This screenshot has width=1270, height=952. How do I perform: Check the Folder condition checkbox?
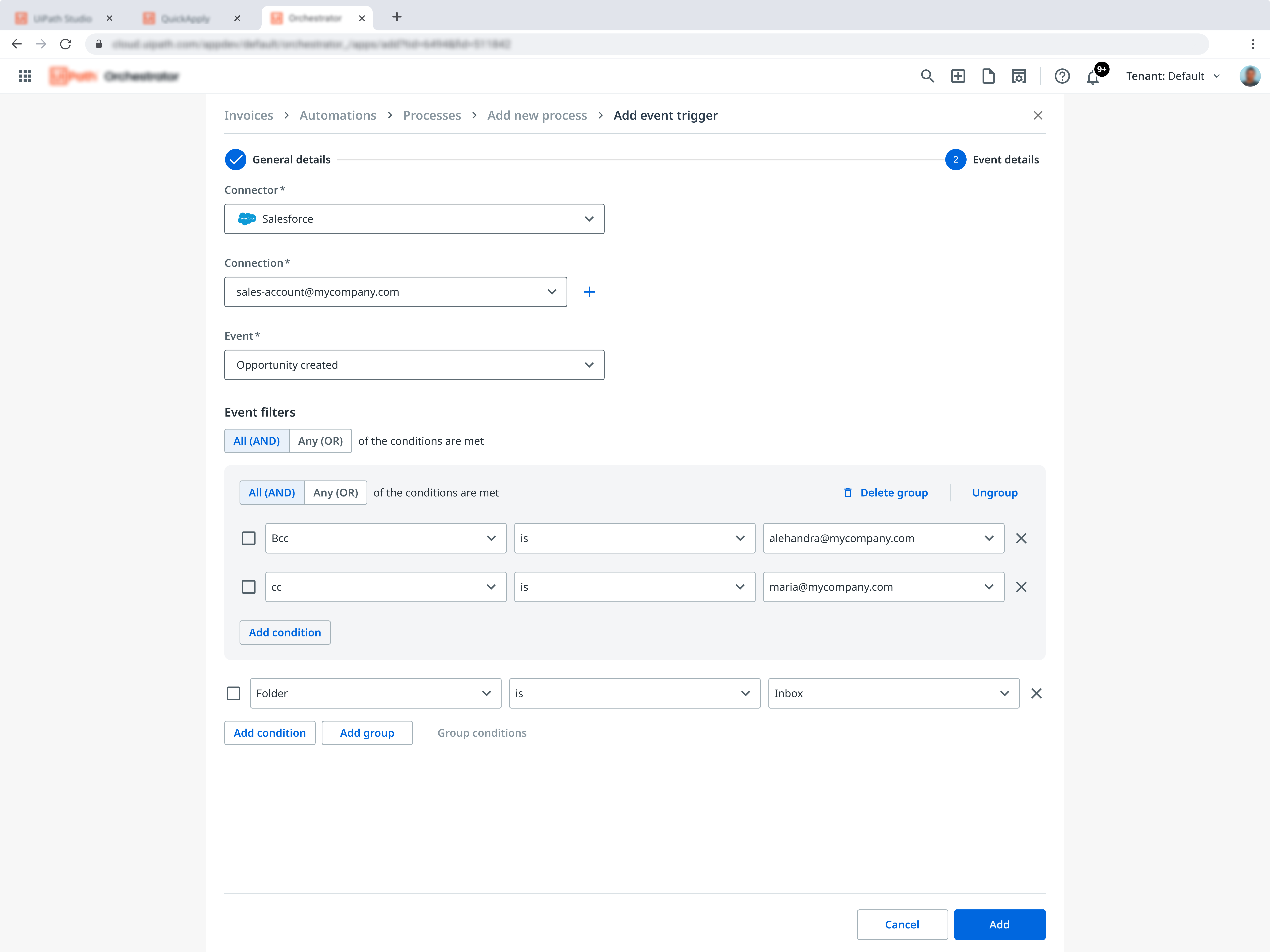(x=234, y=694)
